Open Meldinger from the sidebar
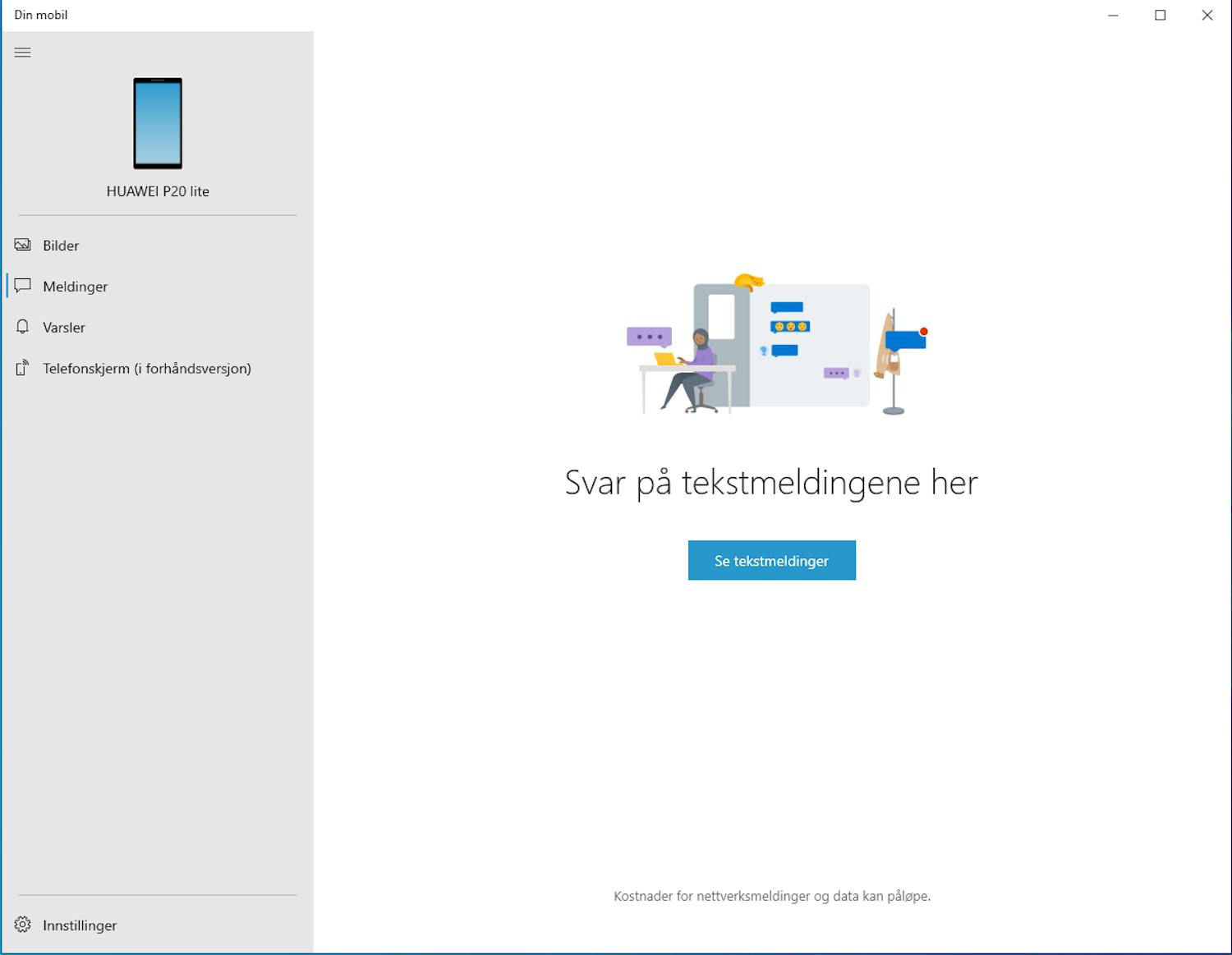The width and height of the screenshot is (1232, 955). [75, 286]
